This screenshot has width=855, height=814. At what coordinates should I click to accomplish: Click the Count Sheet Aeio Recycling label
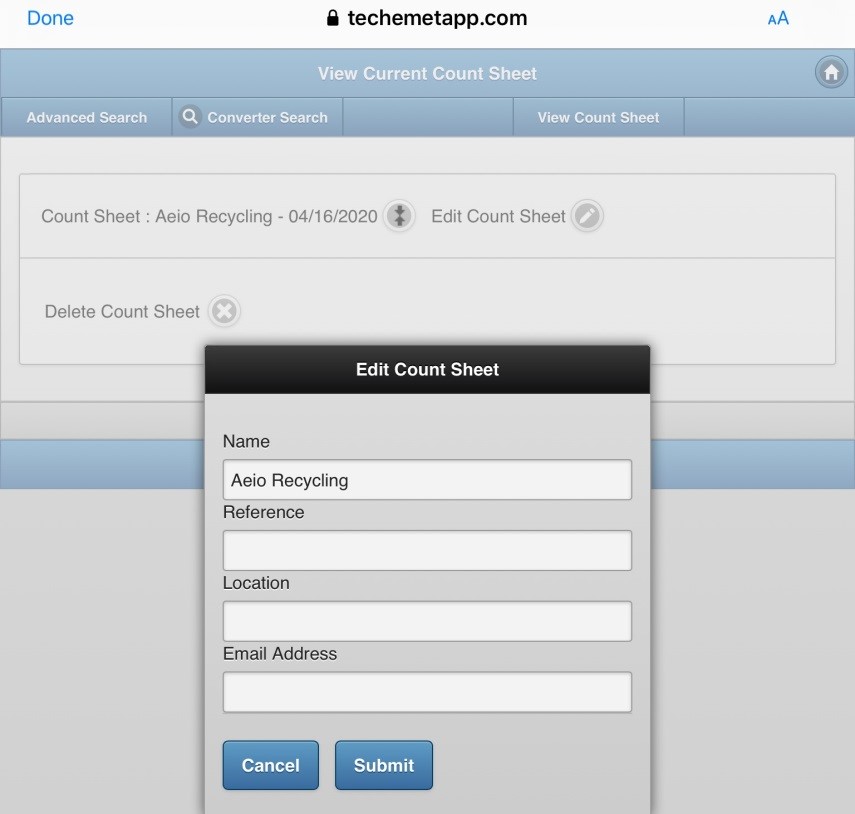pyautogui.click(x=209, y=216)
